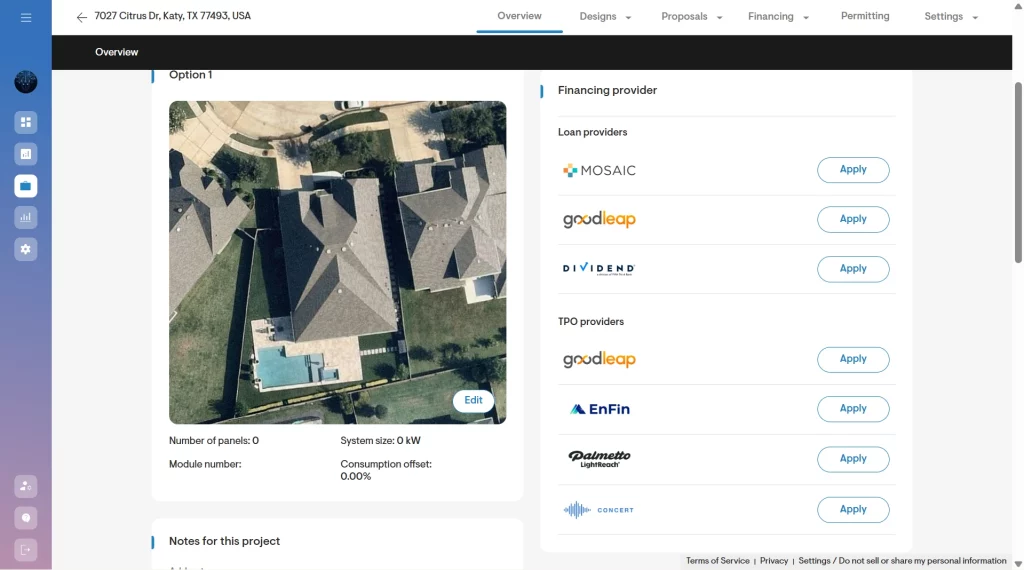Open the settings gear icon in sidebar
1024x570 pixels.
[26, 249]
